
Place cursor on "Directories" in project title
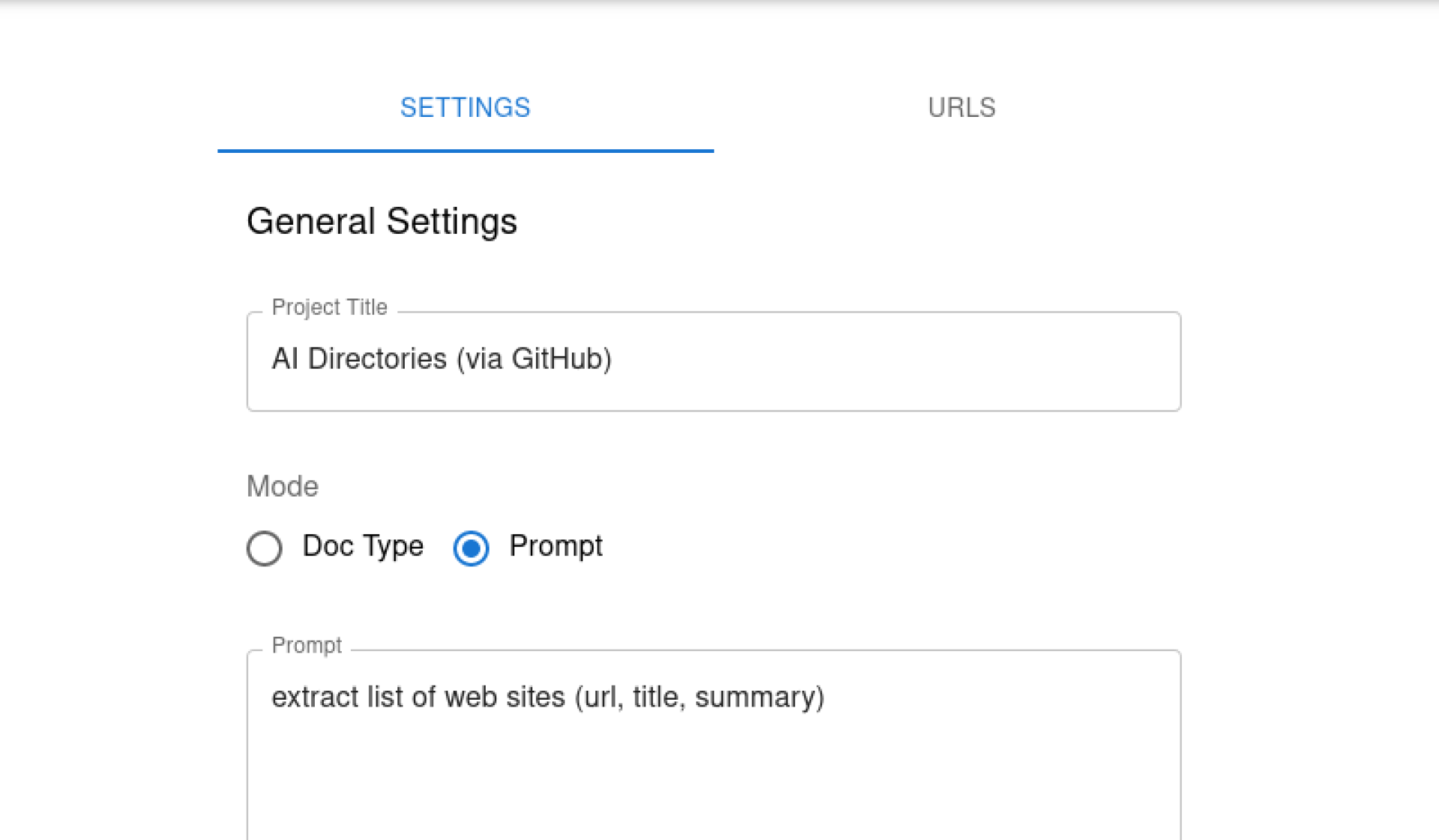[x=377, y=359]
